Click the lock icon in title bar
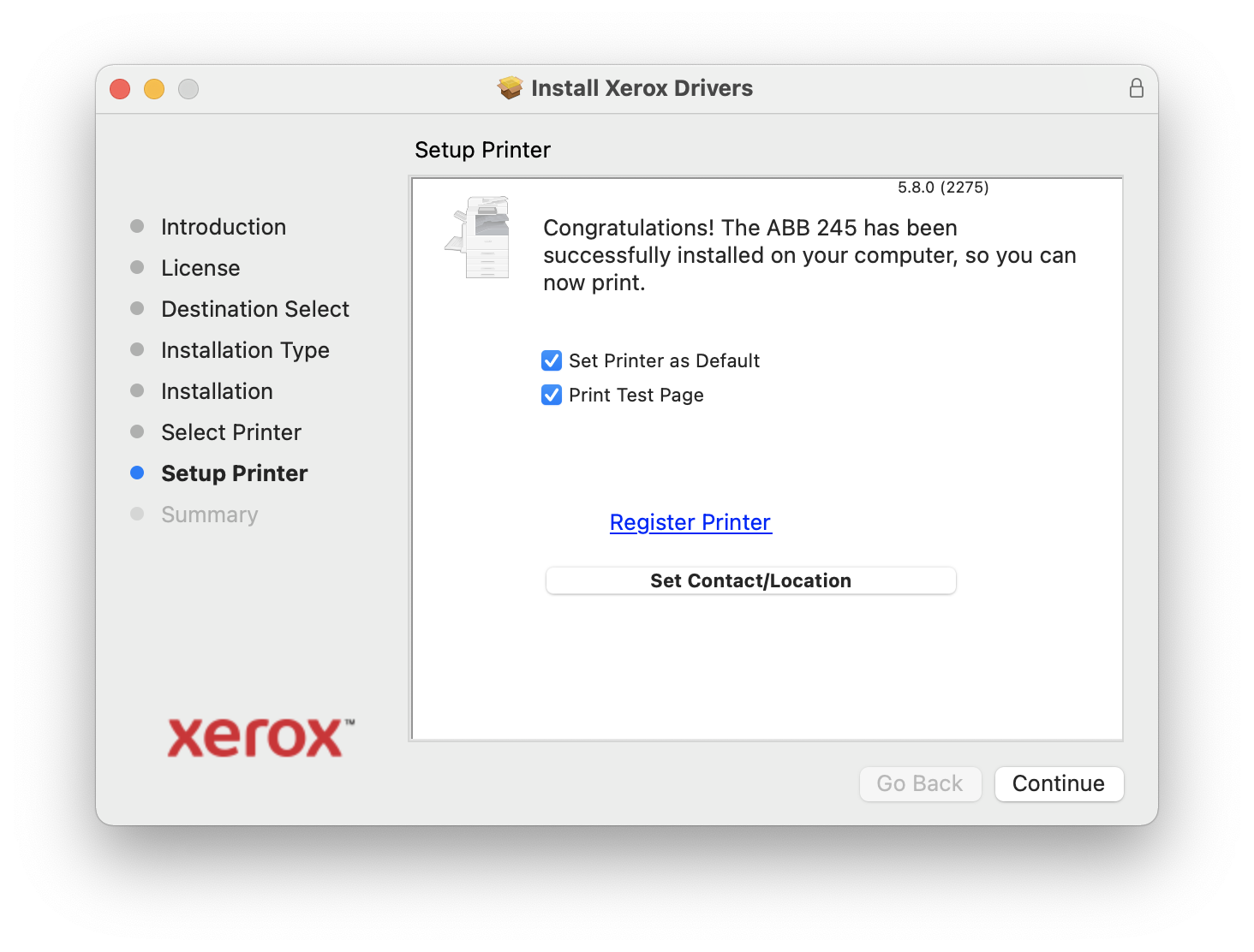 coord(1136,88)
